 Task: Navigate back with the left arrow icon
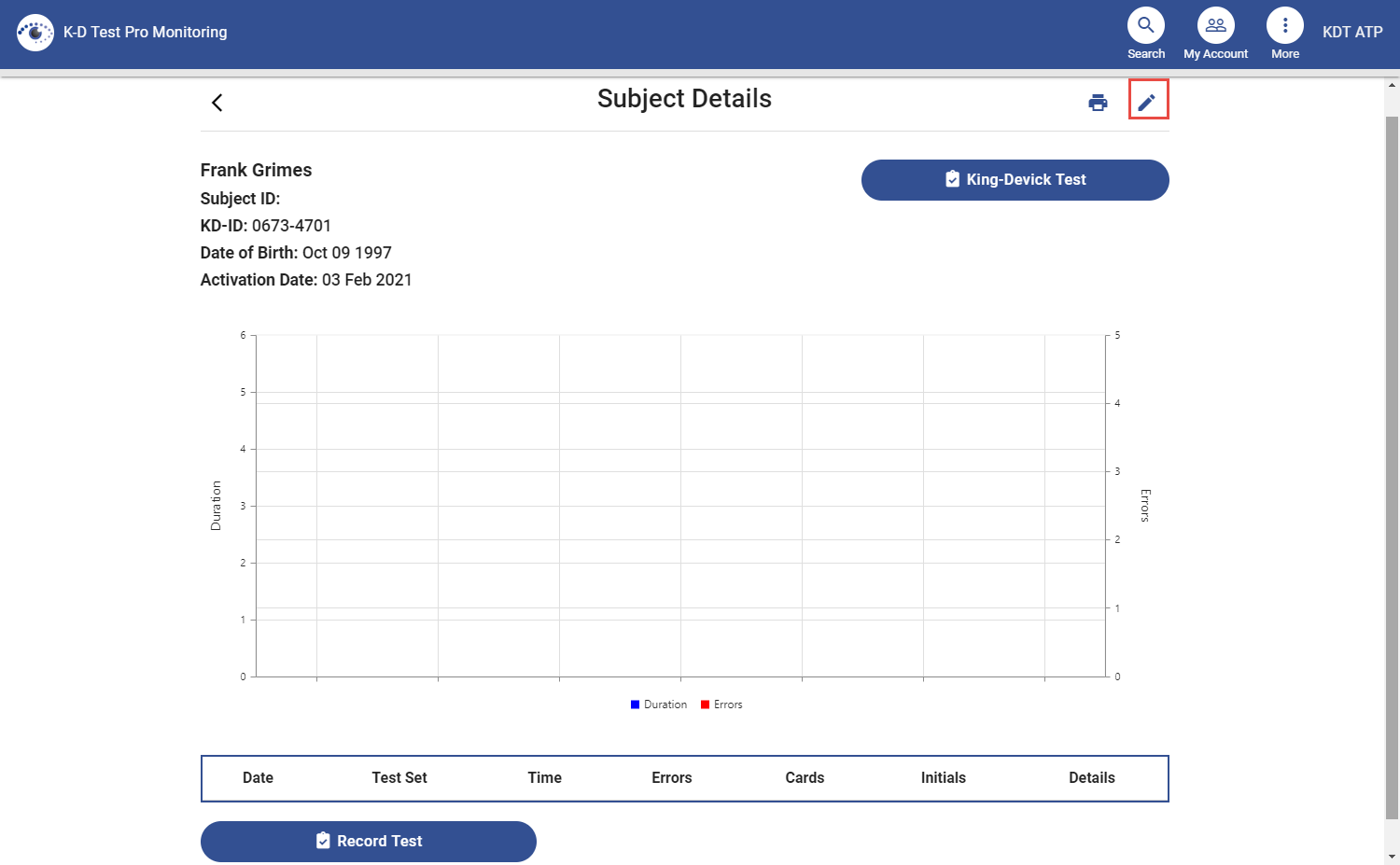pos(217,102)
